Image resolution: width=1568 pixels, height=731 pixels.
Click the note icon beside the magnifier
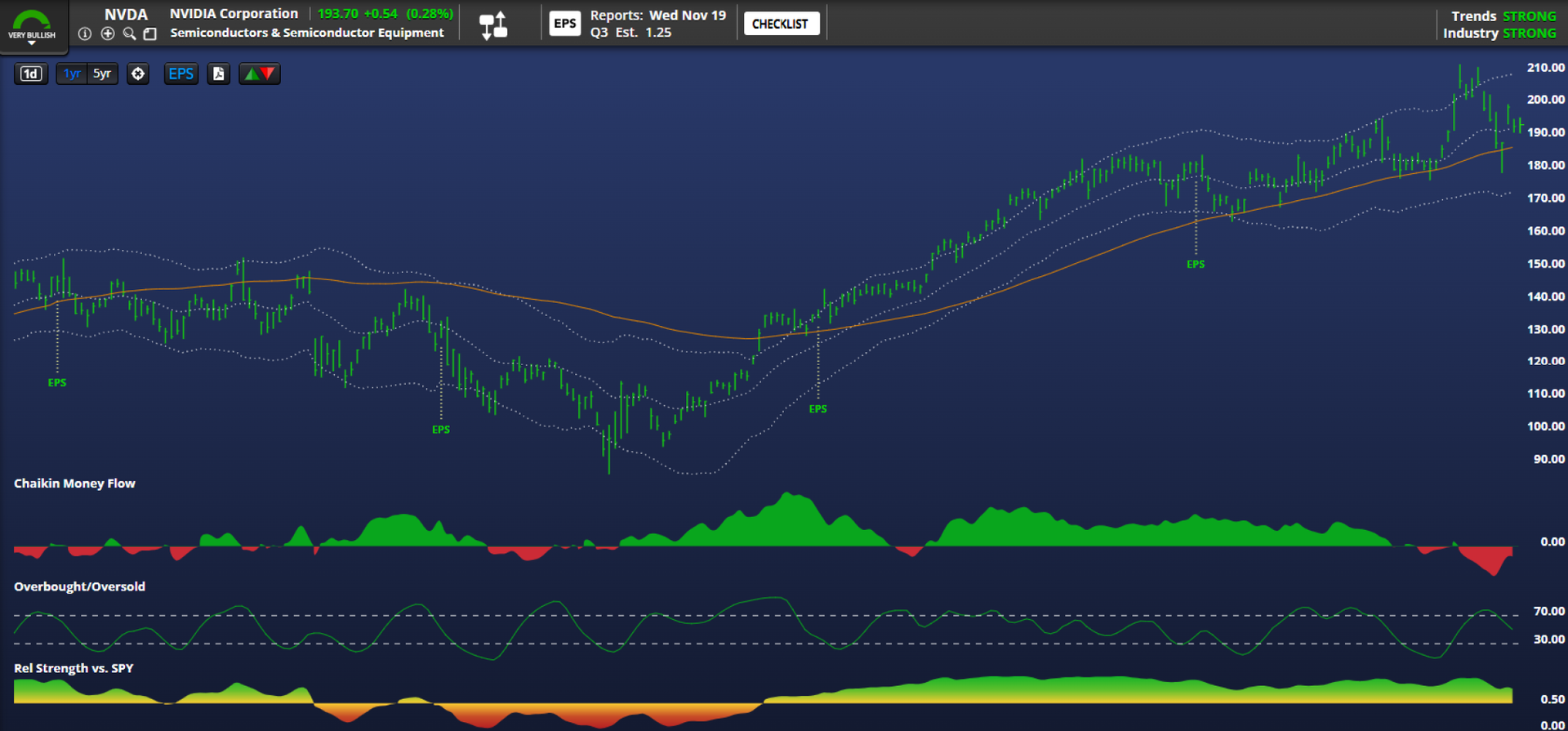point(150,33)
